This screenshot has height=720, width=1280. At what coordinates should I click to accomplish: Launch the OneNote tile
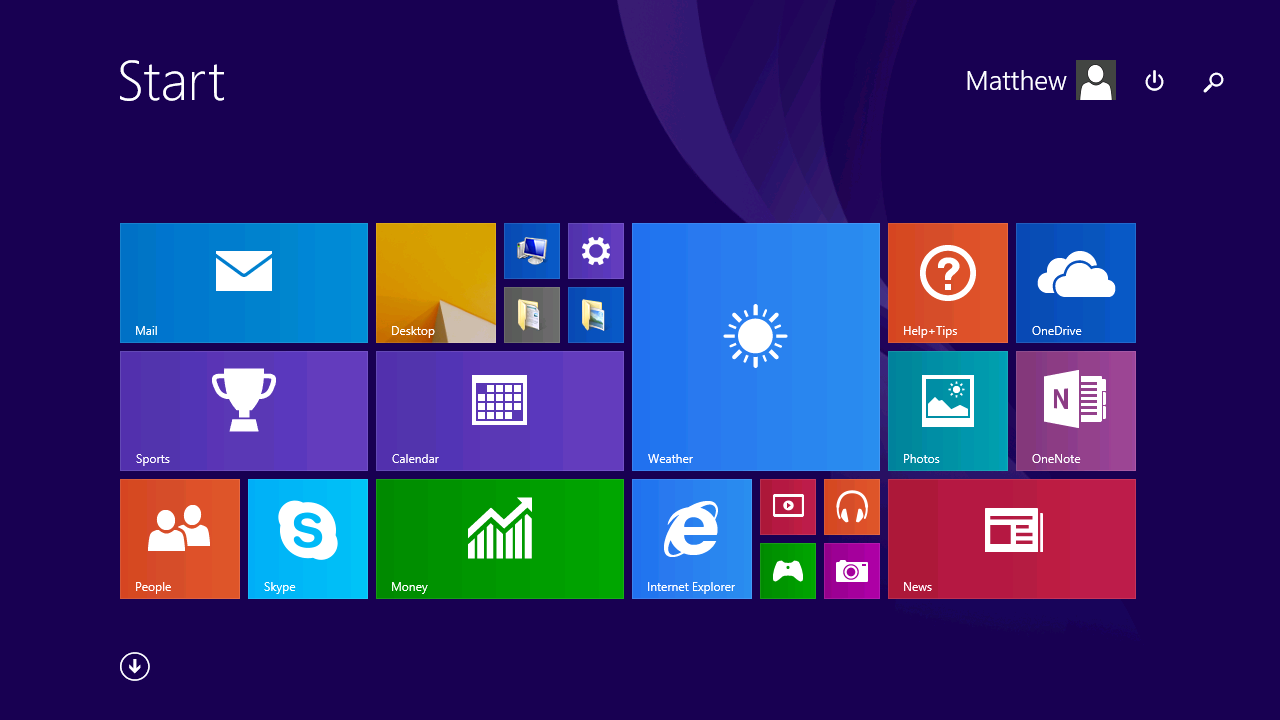1076,411
